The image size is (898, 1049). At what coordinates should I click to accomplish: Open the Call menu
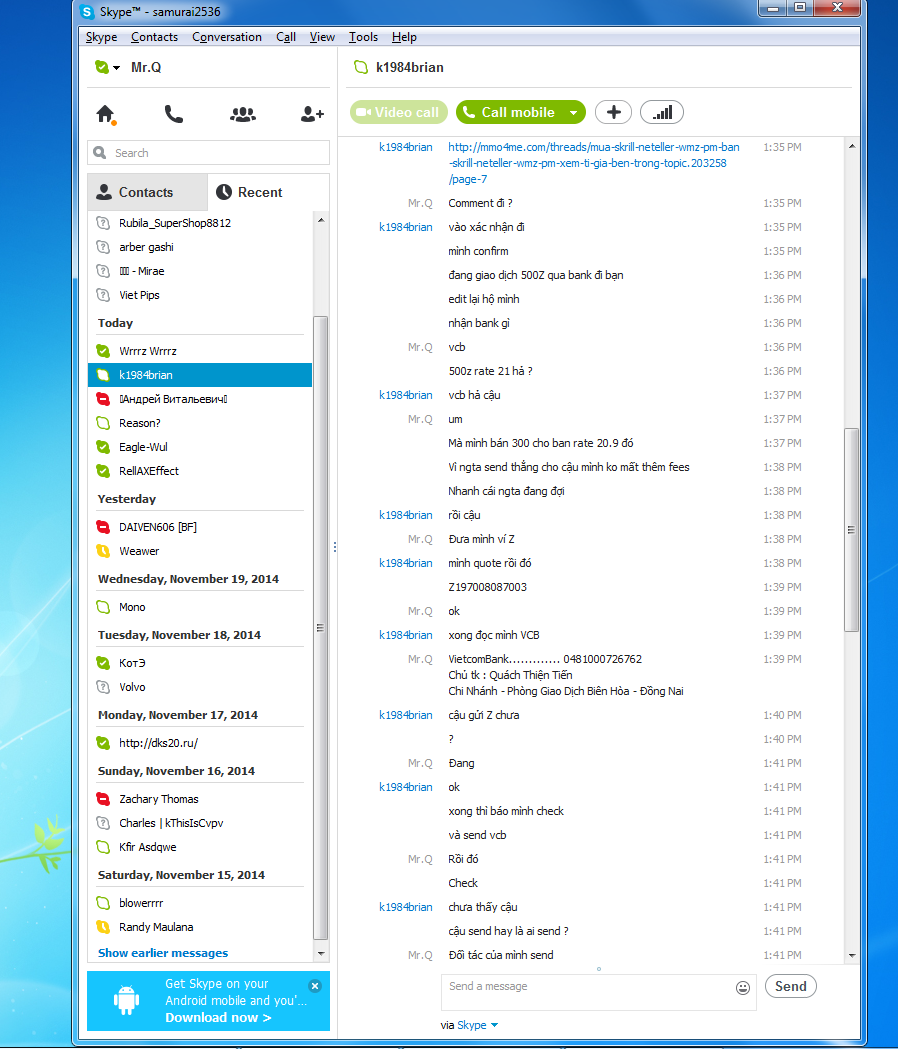coord(286,37)
